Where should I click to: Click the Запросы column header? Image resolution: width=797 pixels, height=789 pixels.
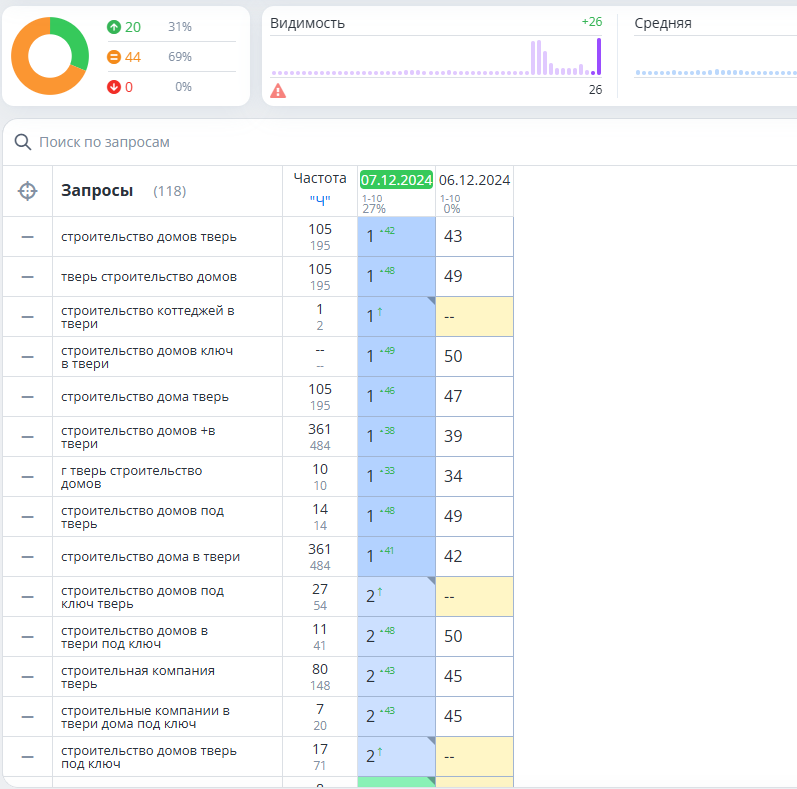coord(97,190)
